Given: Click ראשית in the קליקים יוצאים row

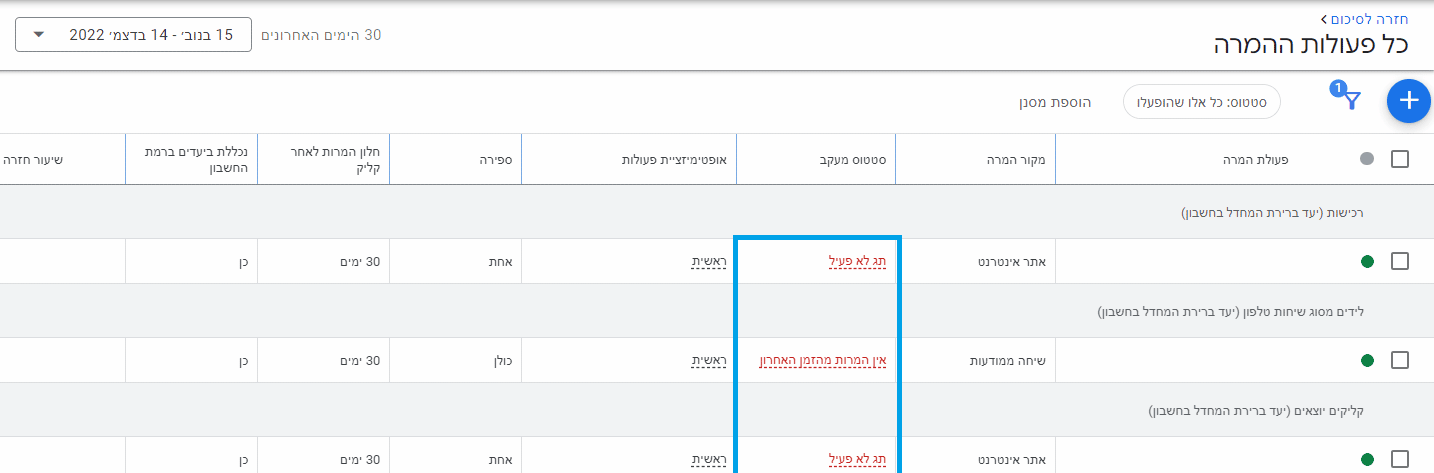Looking at the screenshot, I should click(x=710, y=460).
